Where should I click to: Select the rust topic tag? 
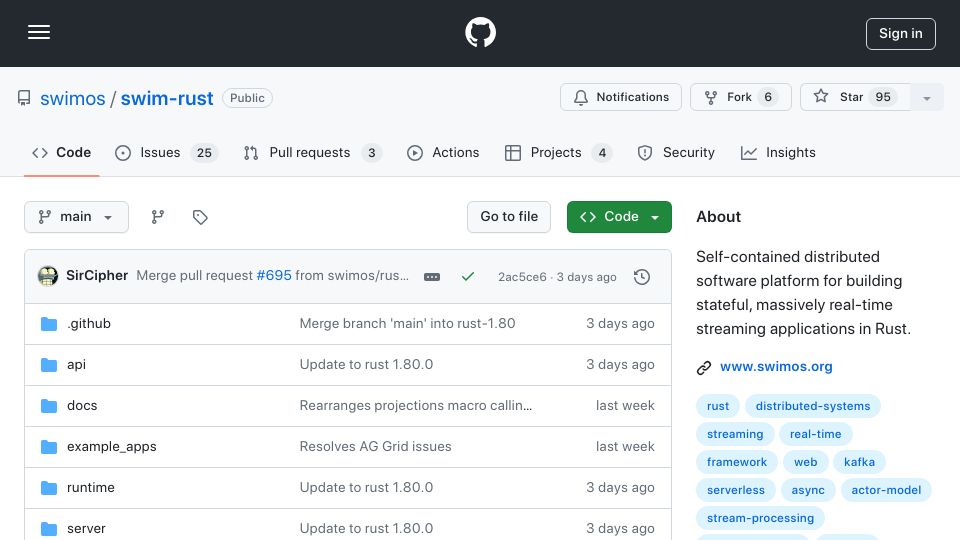pos(718,406)
